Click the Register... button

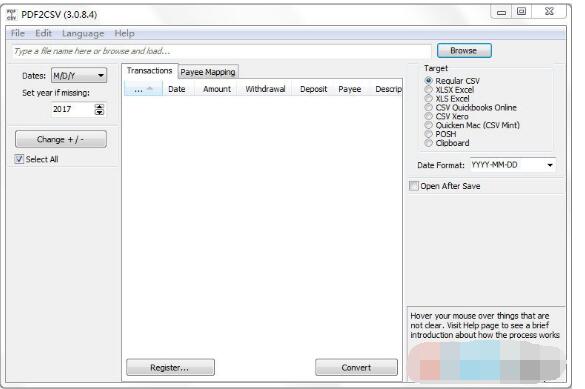170,367
